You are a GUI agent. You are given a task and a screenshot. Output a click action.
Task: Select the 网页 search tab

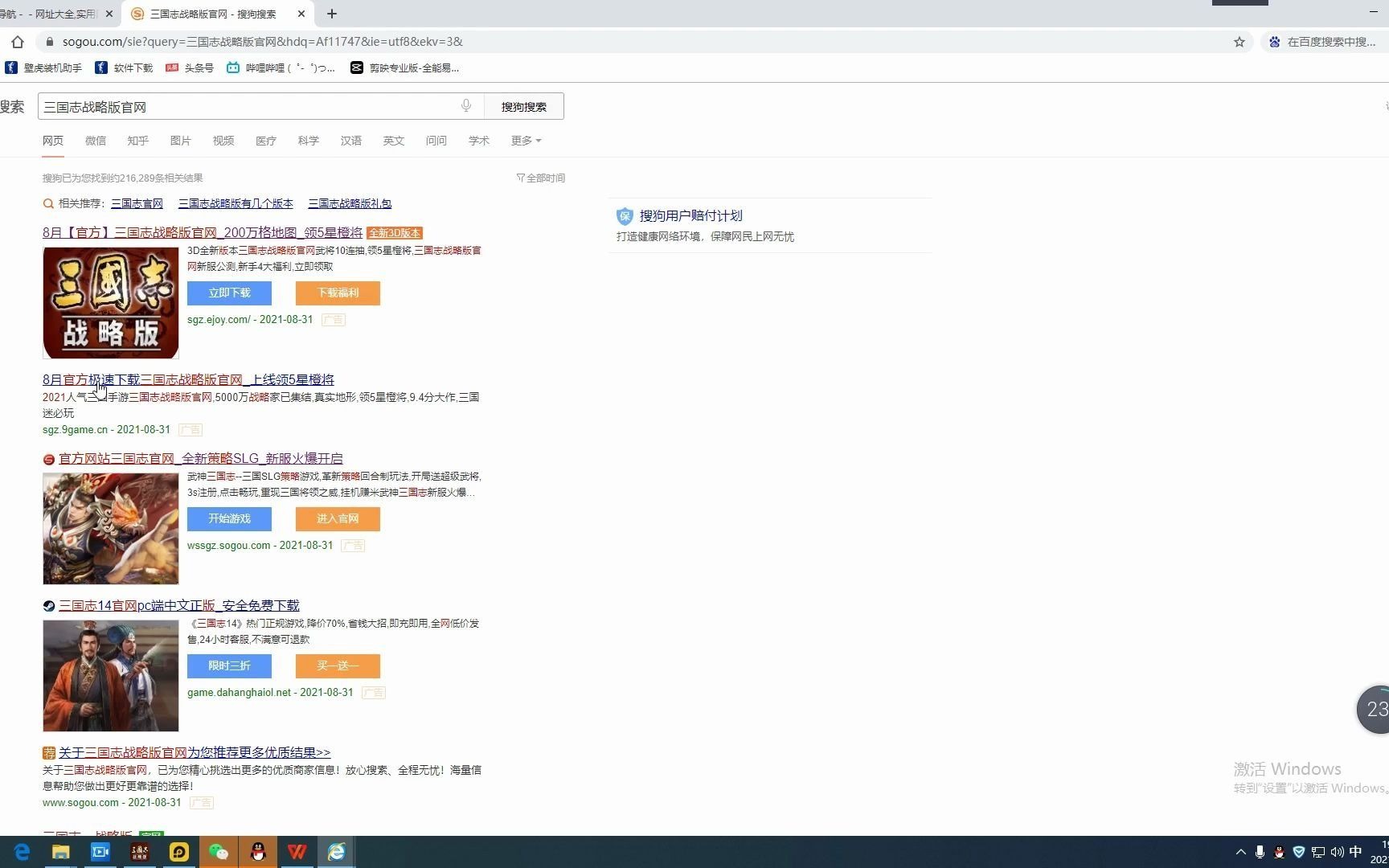(53, 141)
